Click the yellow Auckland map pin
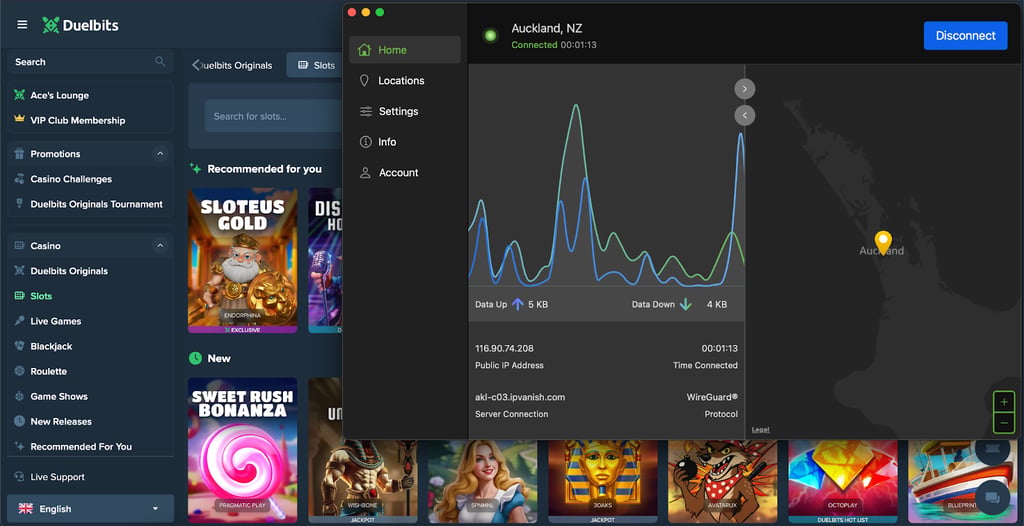1024x526 pixels. click(883, 242)
